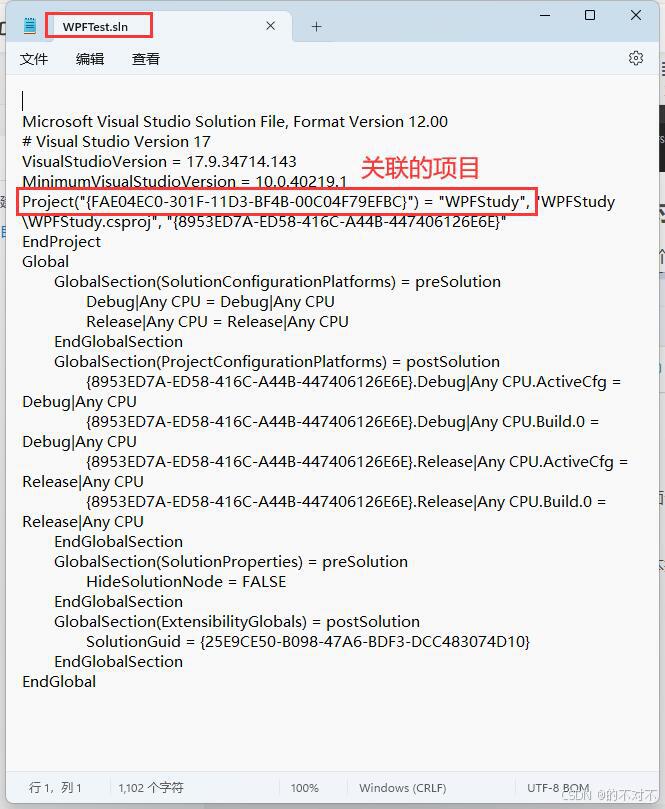This screenshot has width=665, height=809.
Task: Close the Notepad window
Action: click(x=636, y=15)
